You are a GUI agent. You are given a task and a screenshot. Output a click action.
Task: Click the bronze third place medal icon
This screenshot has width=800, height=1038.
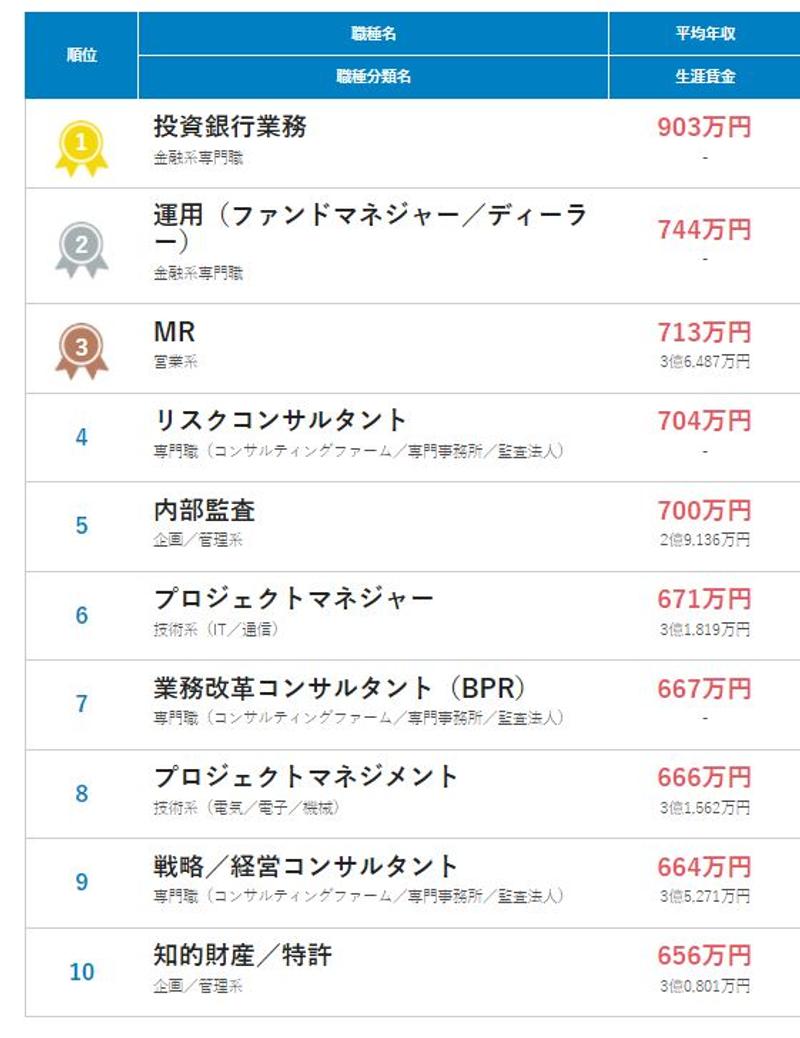point(81,352)
